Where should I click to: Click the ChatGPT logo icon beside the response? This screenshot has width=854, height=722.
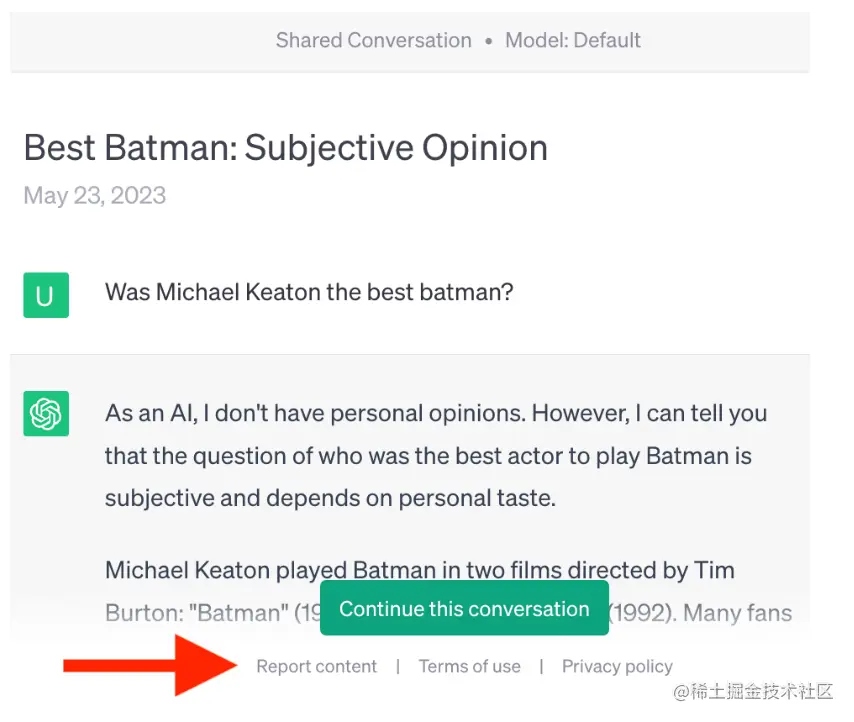tap(46, 413)
